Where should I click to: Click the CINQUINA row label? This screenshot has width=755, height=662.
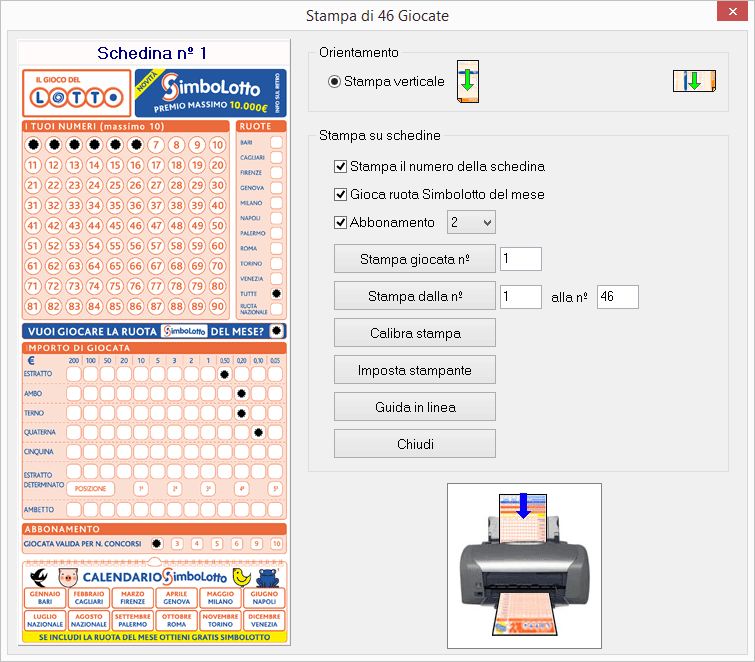click(39, 452)
